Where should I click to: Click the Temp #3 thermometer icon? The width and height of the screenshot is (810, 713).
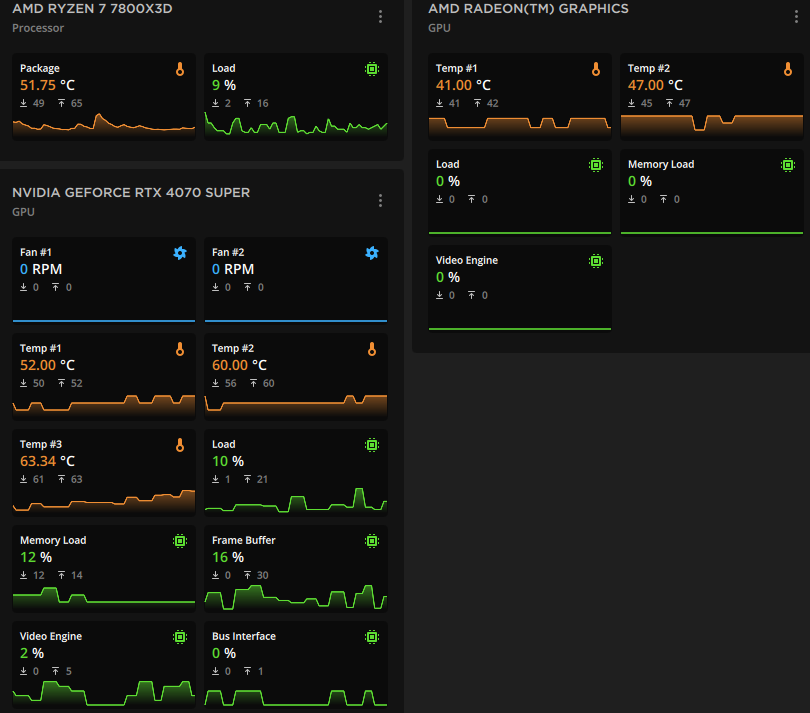(x=180, y=445)
